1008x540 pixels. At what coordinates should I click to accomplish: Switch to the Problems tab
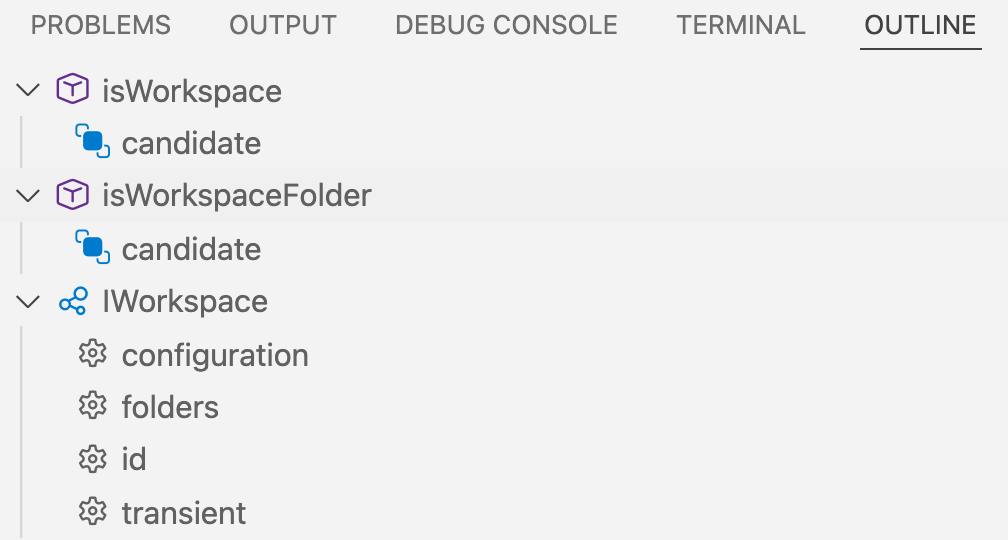point(101,26)
